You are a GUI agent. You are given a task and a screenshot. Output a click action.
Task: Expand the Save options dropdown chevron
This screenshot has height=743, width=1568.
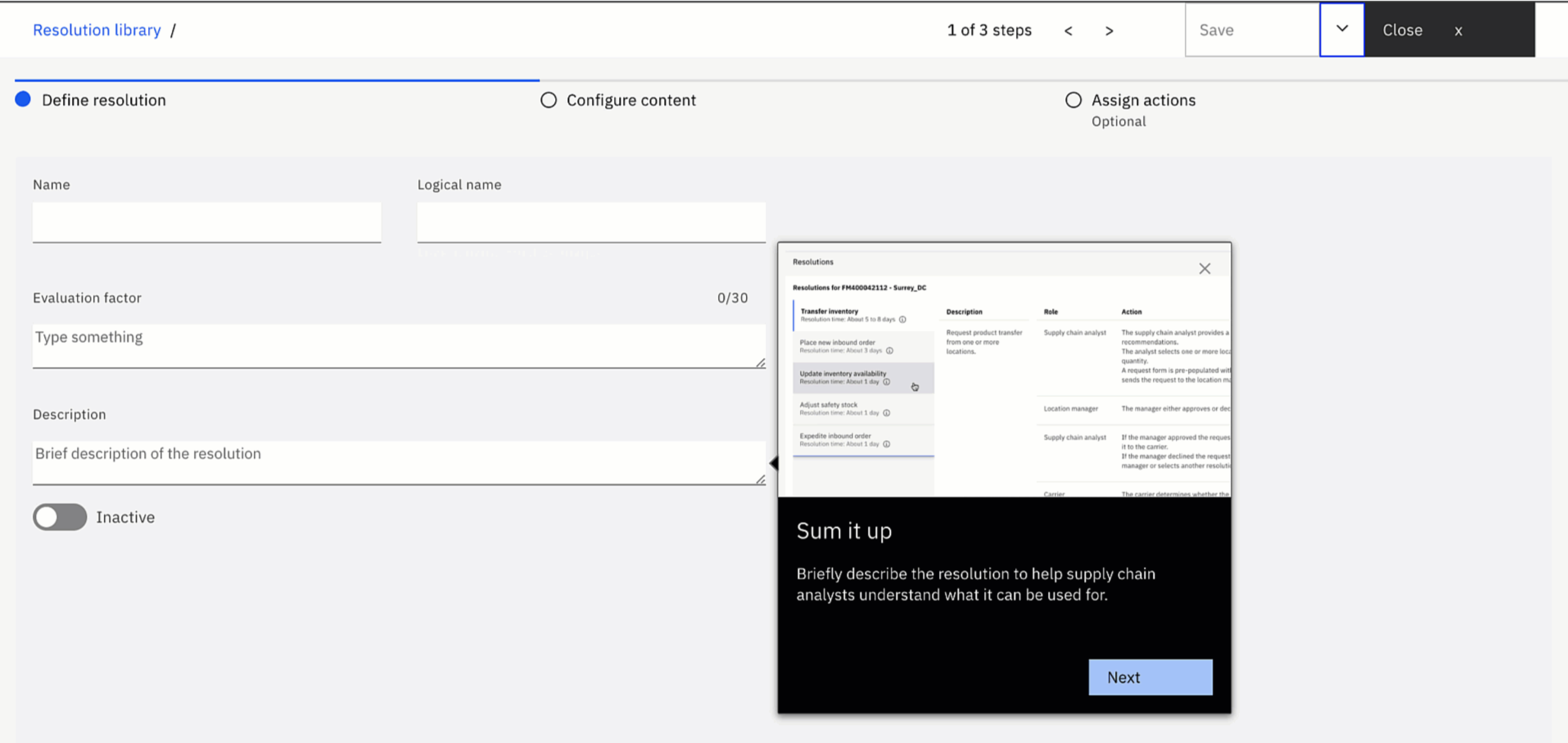tap(1342, 29)
